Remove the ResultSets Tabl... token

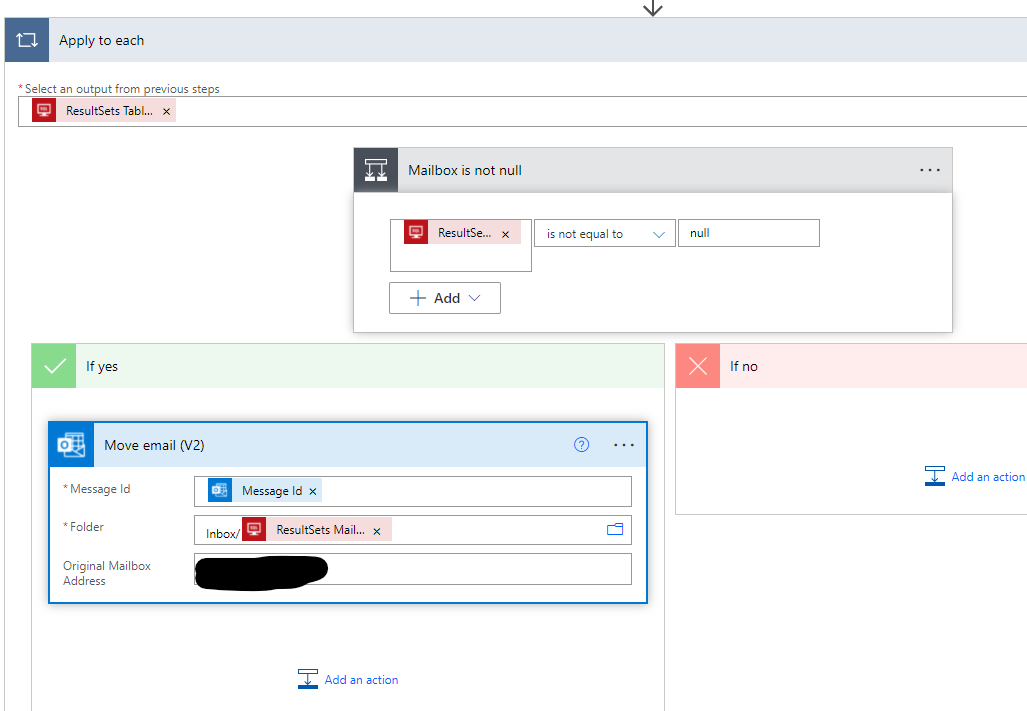point(166,112)
